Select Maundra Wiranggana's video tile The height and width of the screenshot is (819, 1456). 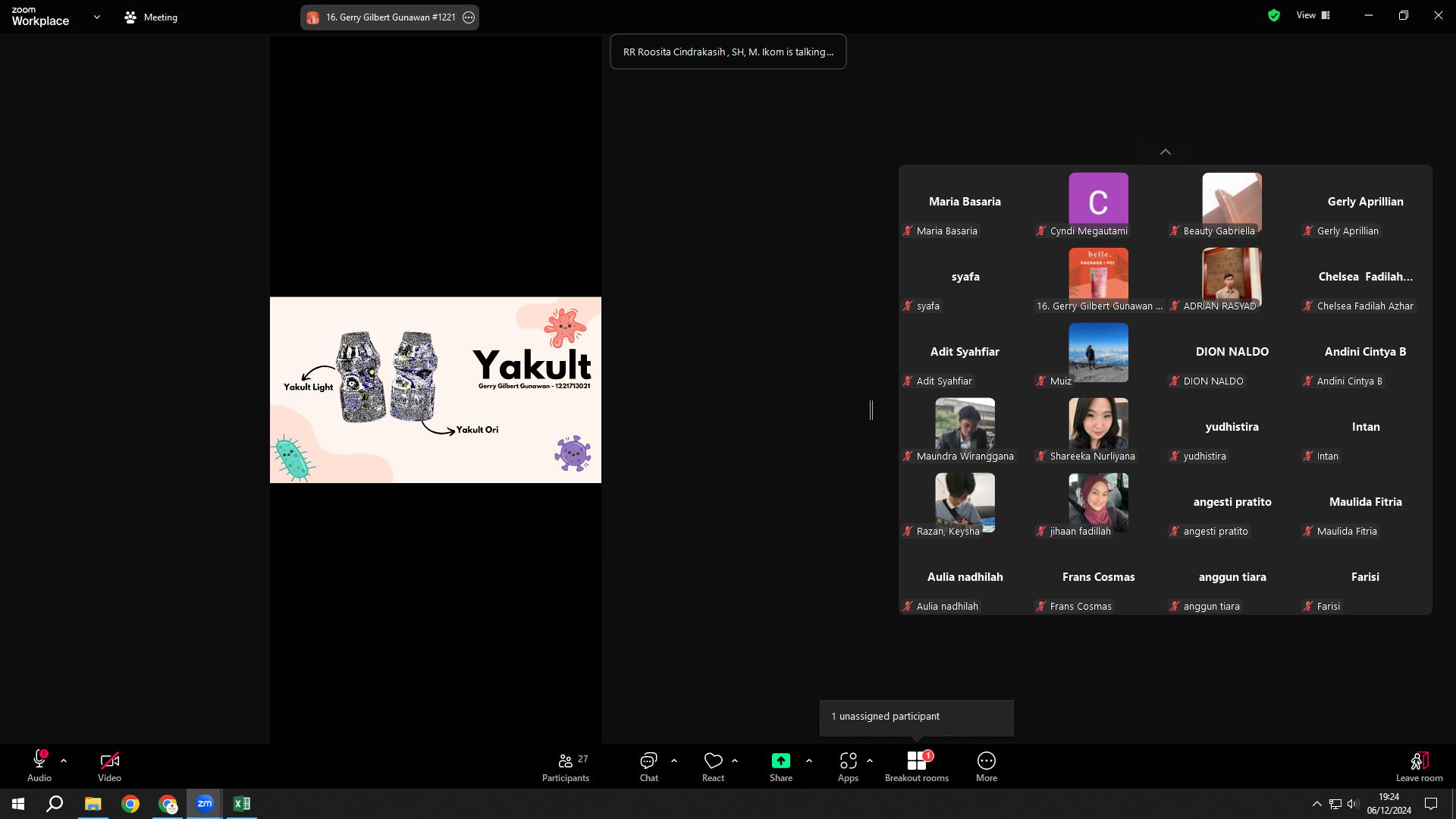pyautogui.click(x=965, y=428)
